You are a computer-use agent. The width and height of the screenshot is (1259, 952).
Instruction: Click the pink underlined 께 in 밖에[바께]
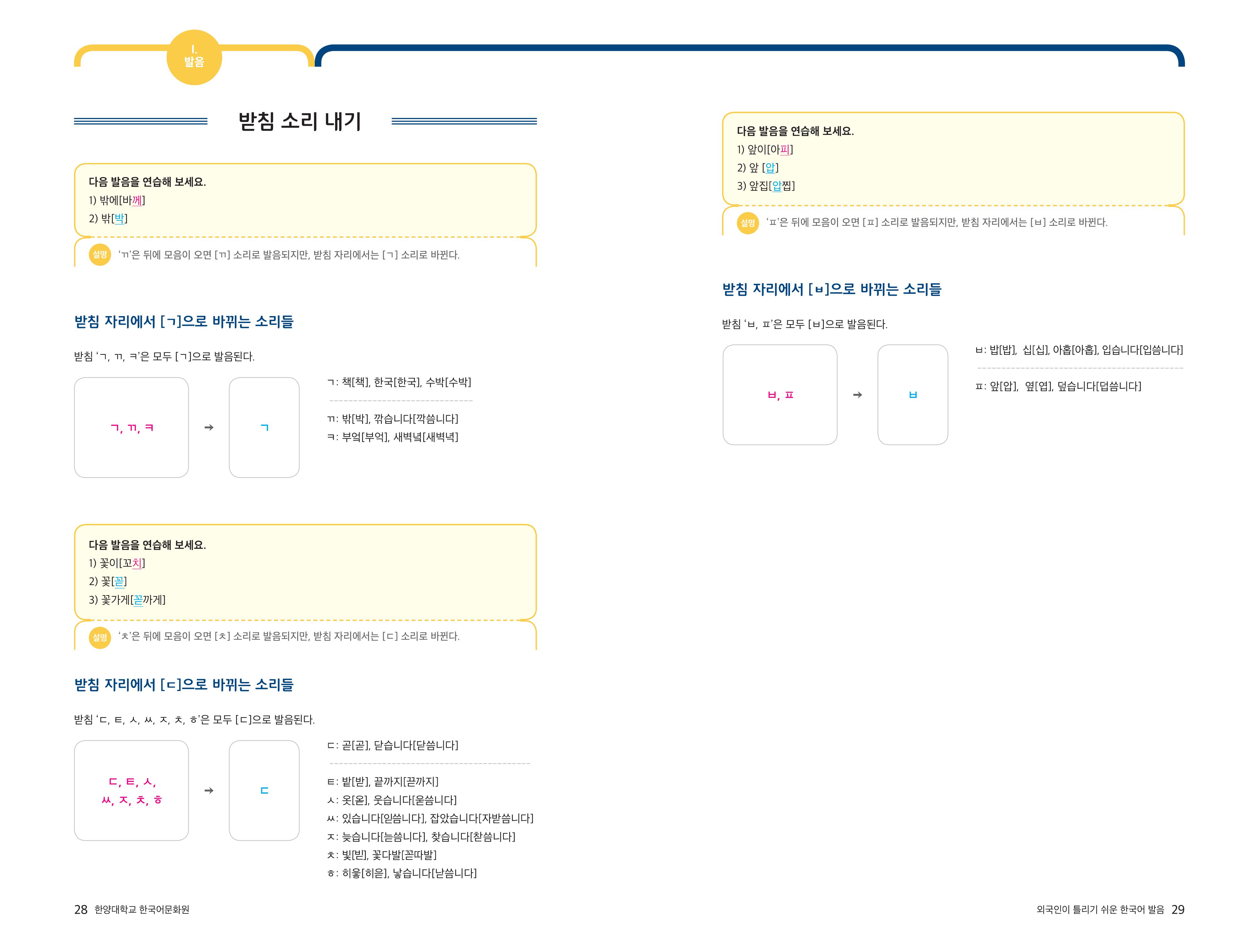coord(137,200)
